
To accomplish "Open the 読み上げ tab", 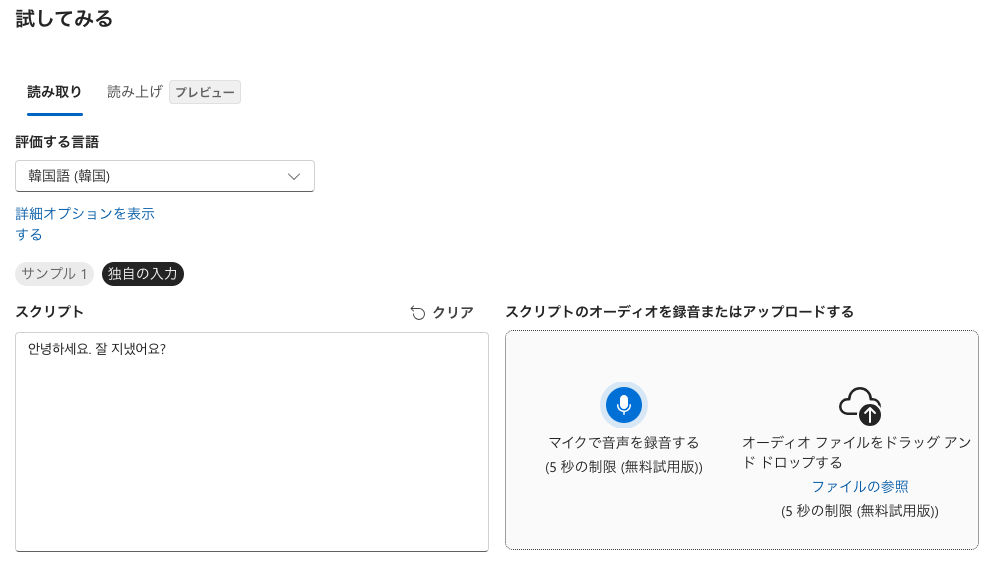I will point(135,92).
